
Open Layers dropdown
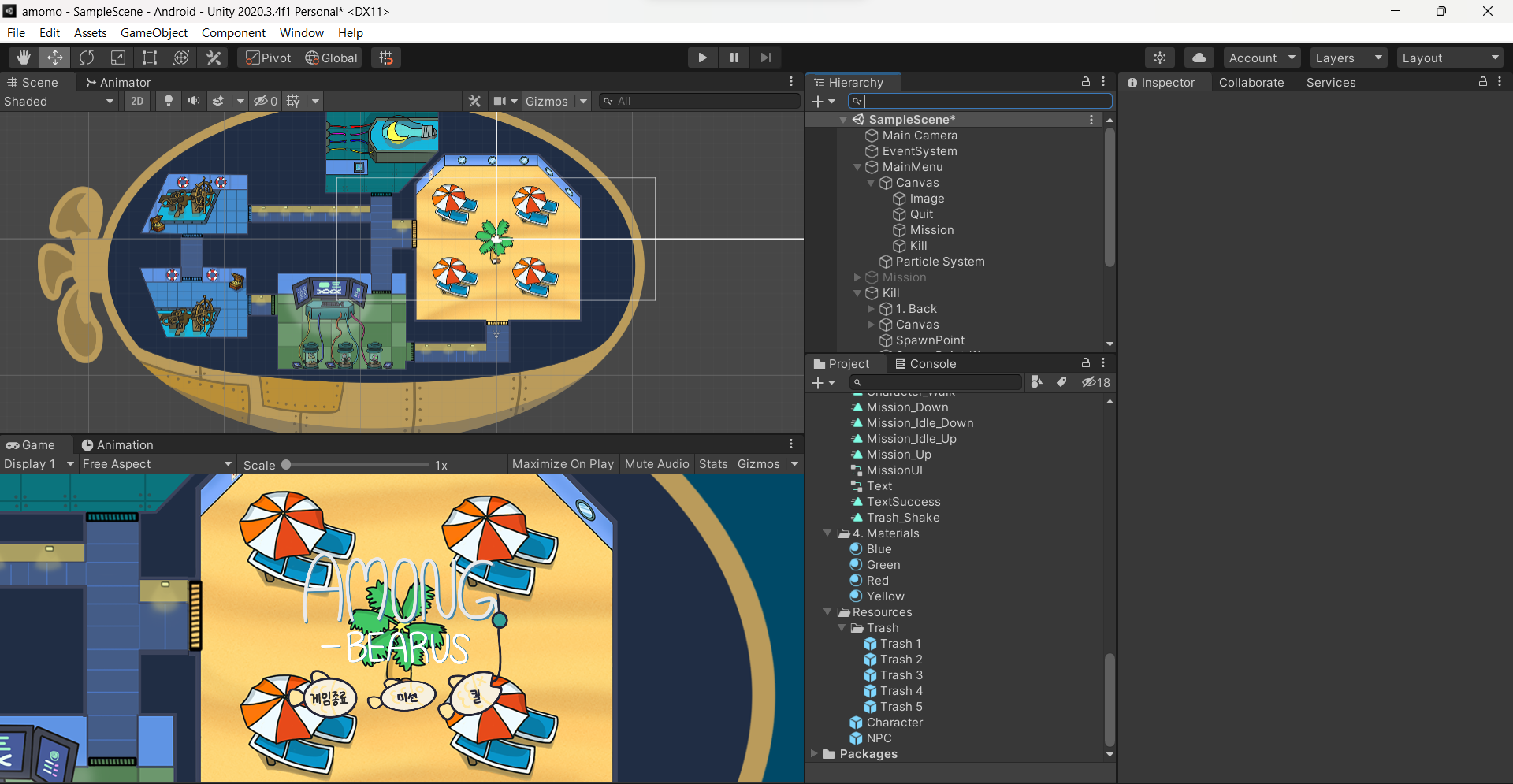1348,58
